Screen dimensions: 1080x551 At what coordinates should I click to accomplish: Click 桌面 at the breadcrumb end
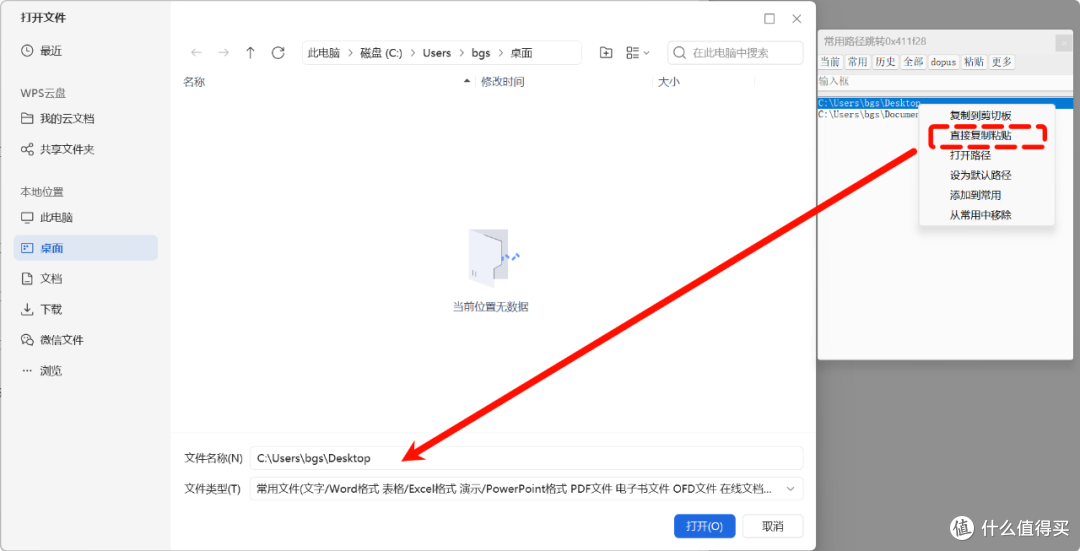point(521,53)
